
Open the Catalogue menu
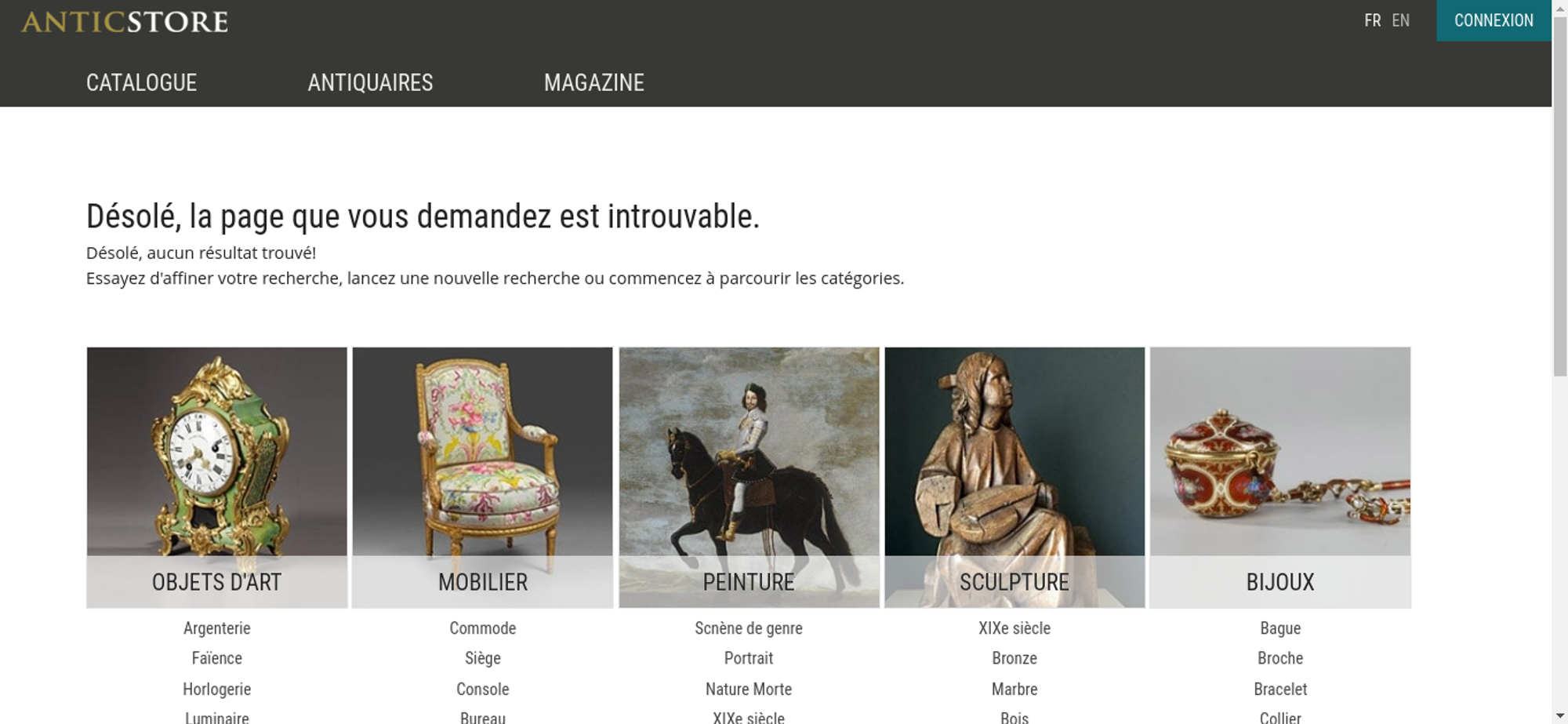tap(142, 82)
